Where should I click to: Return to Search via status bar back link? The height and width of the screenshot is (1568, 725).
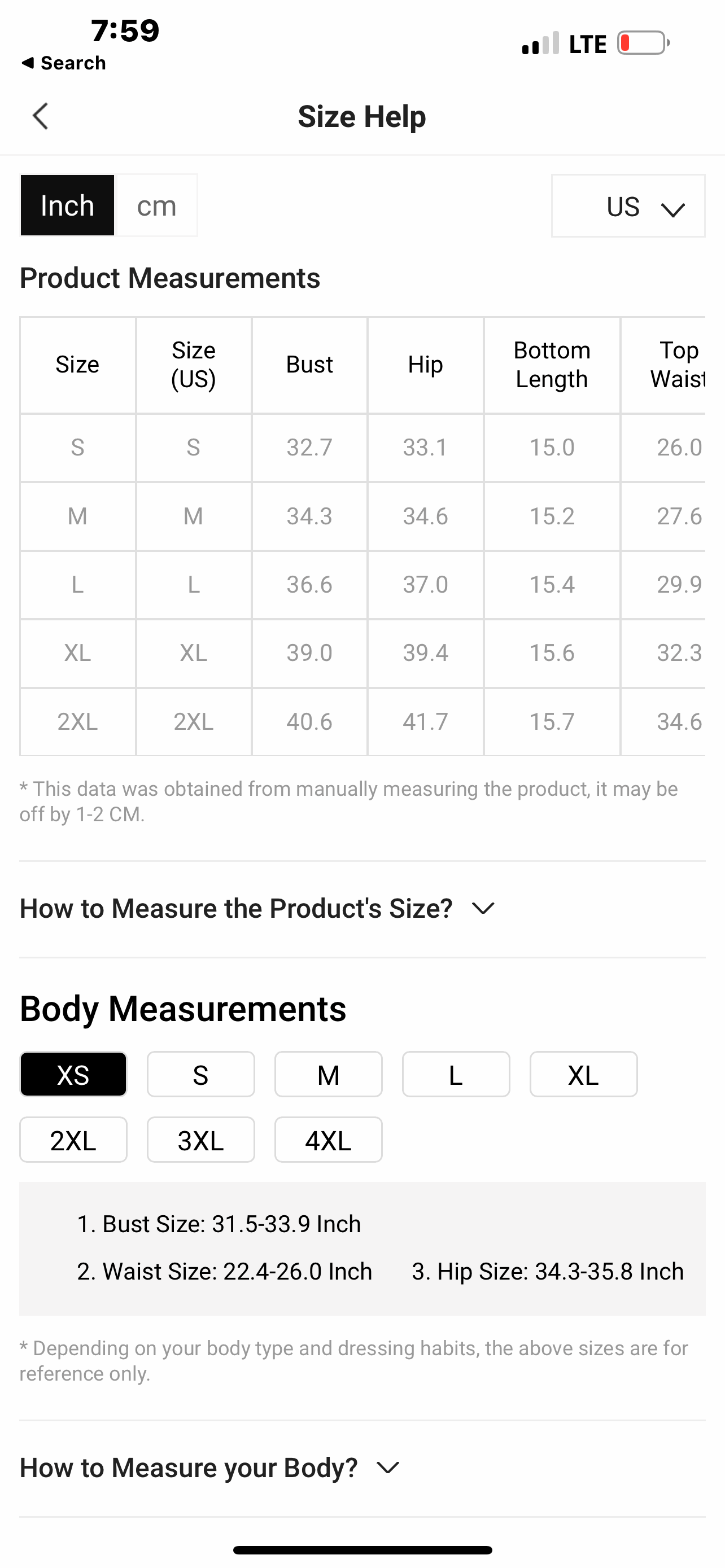coord(63,63)
